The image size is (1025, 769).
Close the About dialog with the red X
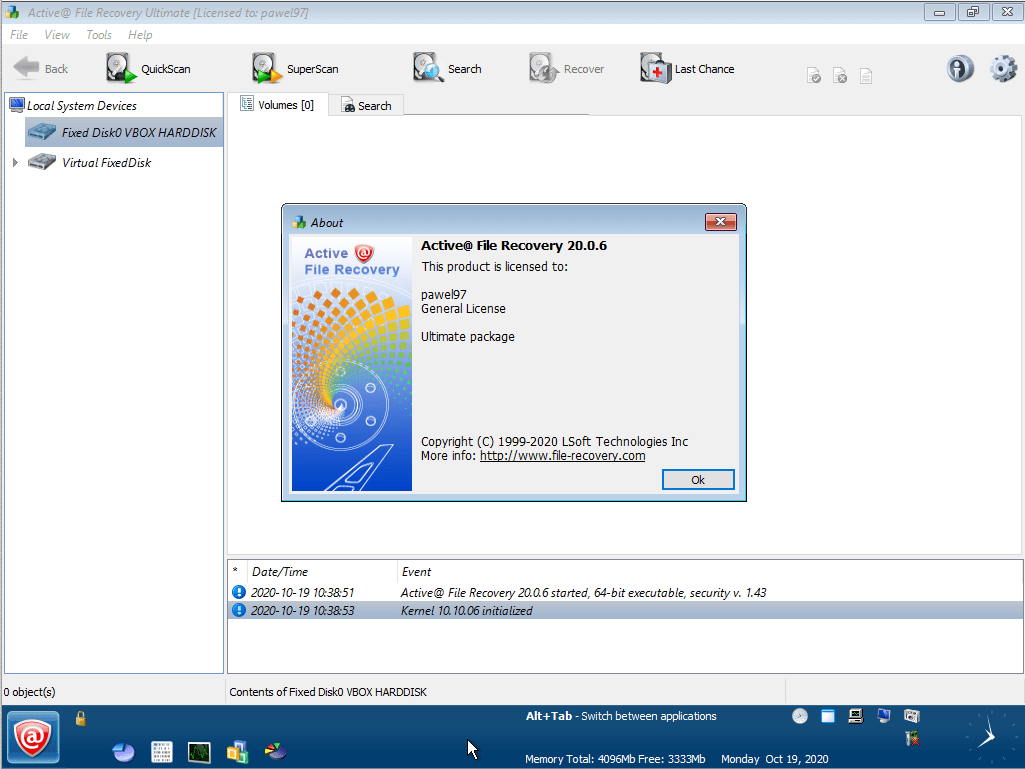click(x=720, y=222)
